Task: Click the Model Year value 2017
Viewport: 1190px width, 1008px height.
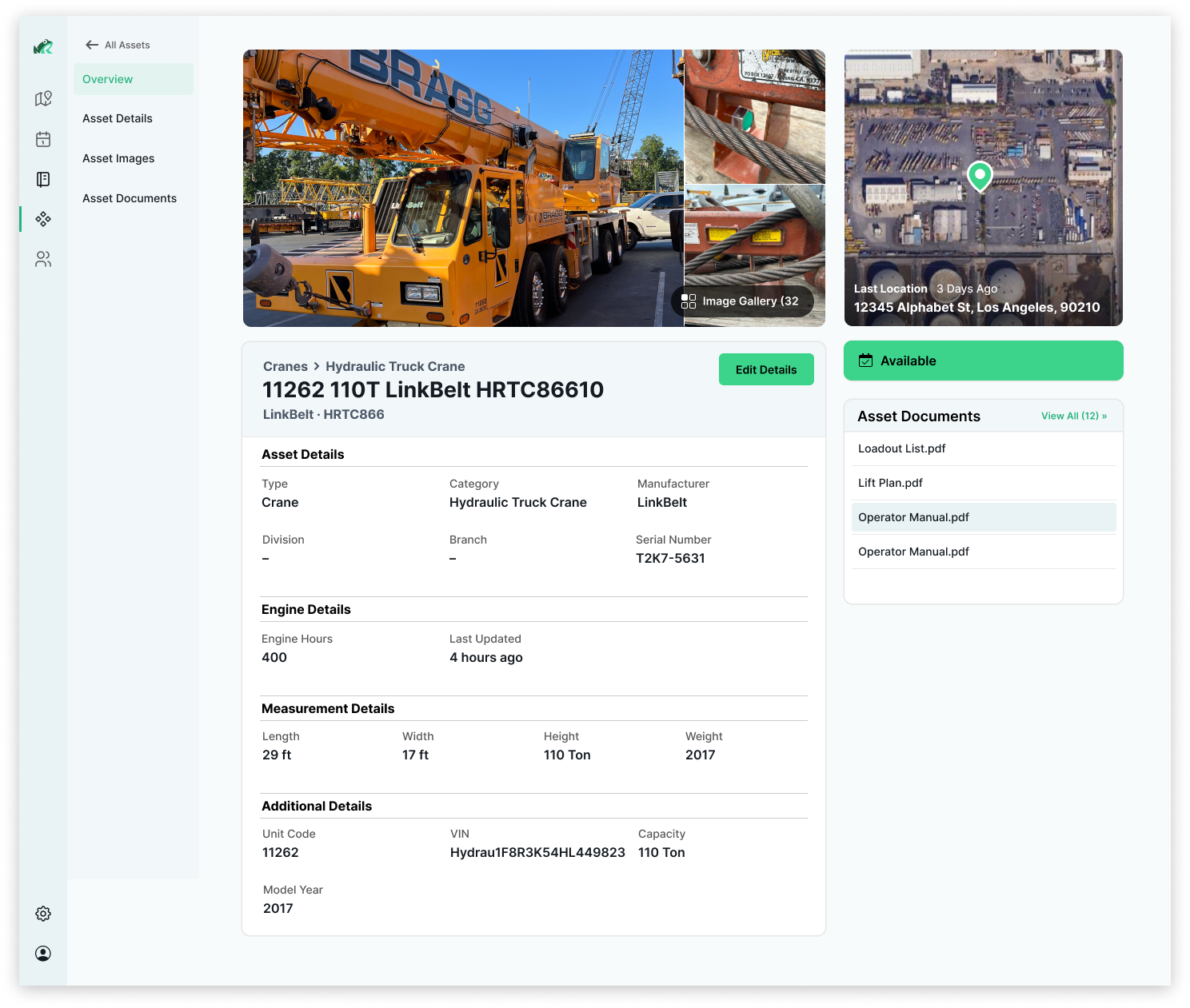Action: pos(278,908)
